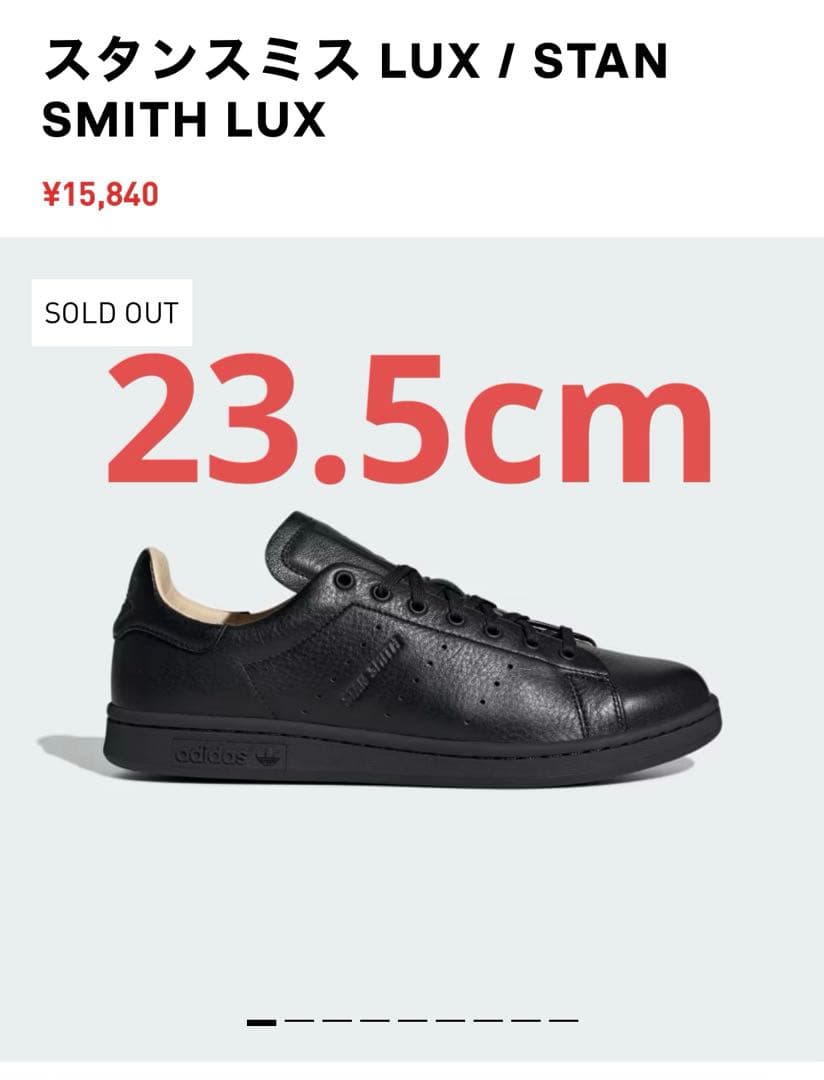This screenshot has height=1080, width=824.
Task: Click the adidas logo on the shoe sole
Action: click(x=212, y=753)
